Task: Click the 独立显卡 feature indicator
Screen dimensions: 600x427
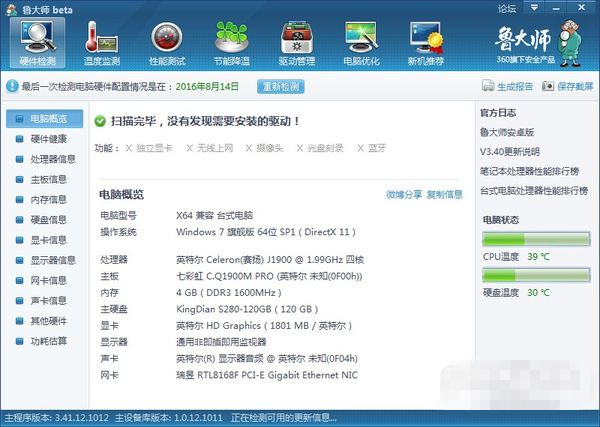Action: coord(149,148)
